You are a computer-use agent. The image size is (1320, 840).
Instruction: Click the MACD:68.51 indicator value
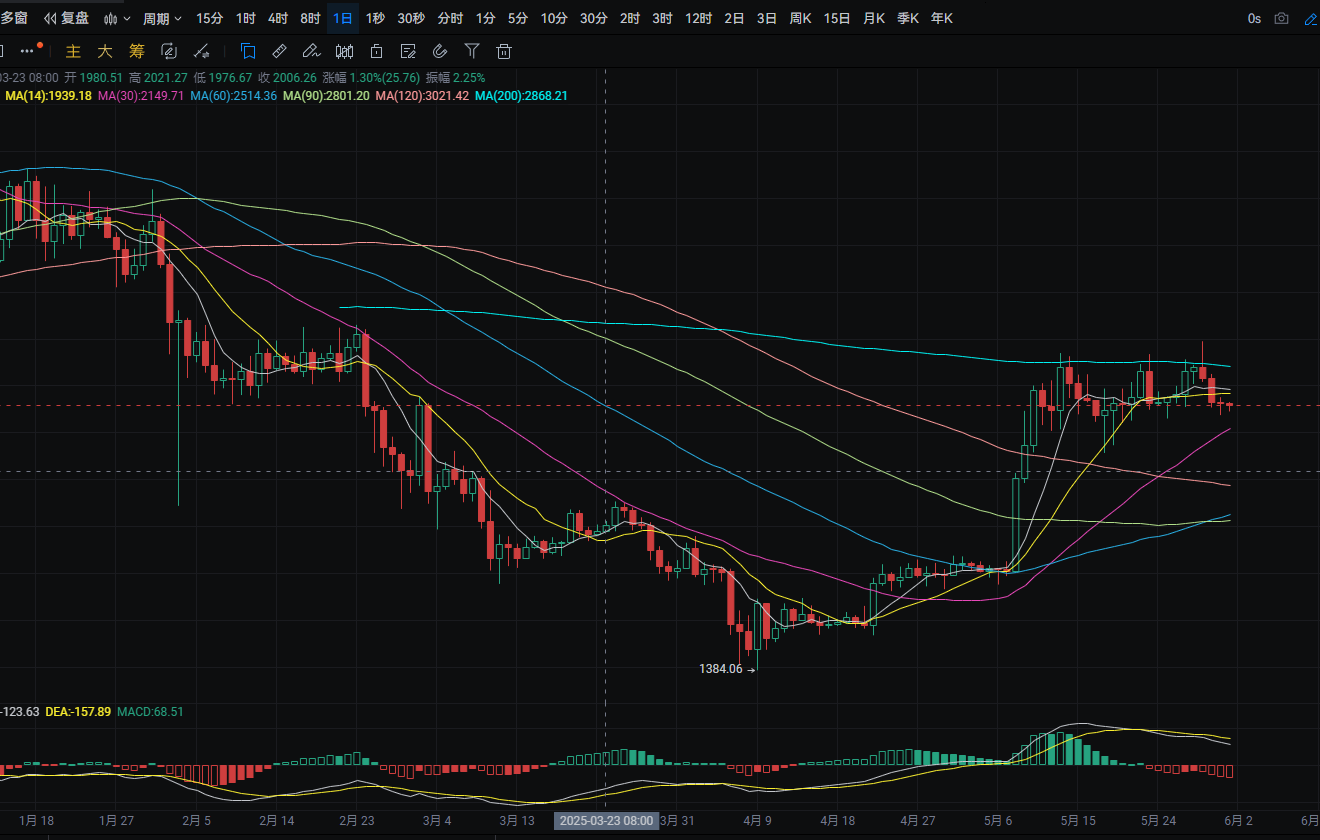tap(150, 712)
